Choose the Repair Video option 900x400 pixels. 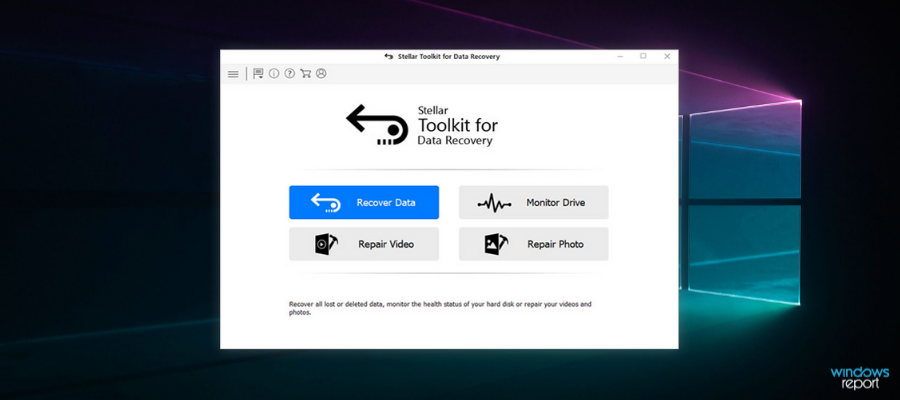364,244
